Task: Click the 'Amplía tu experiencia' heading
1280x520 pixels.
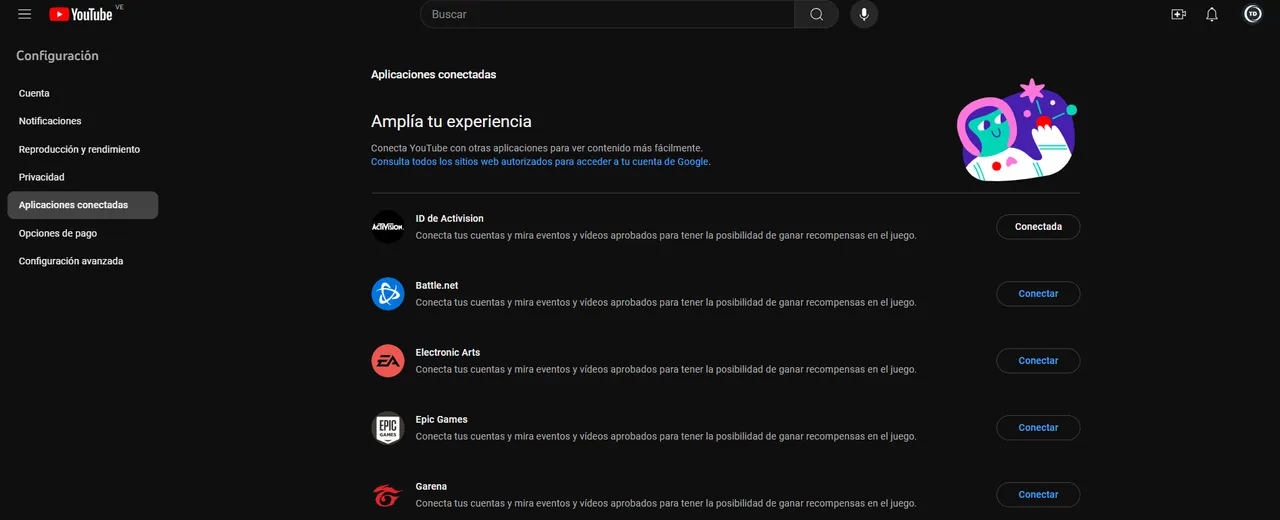Action: (451, 121)
